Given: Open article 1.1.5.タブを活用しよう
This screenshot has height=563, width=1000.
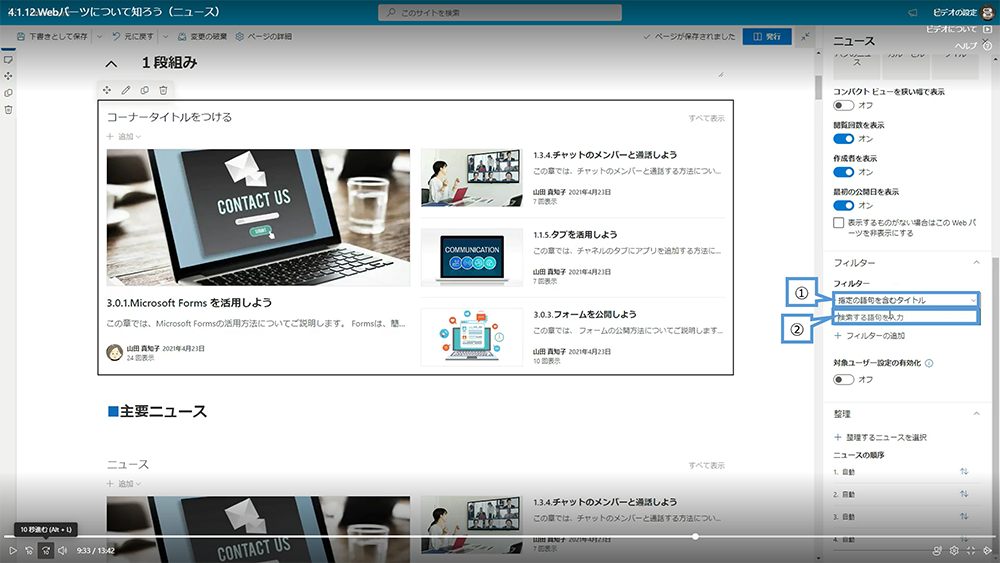Looking at the screenshot, I should (575, 235).
